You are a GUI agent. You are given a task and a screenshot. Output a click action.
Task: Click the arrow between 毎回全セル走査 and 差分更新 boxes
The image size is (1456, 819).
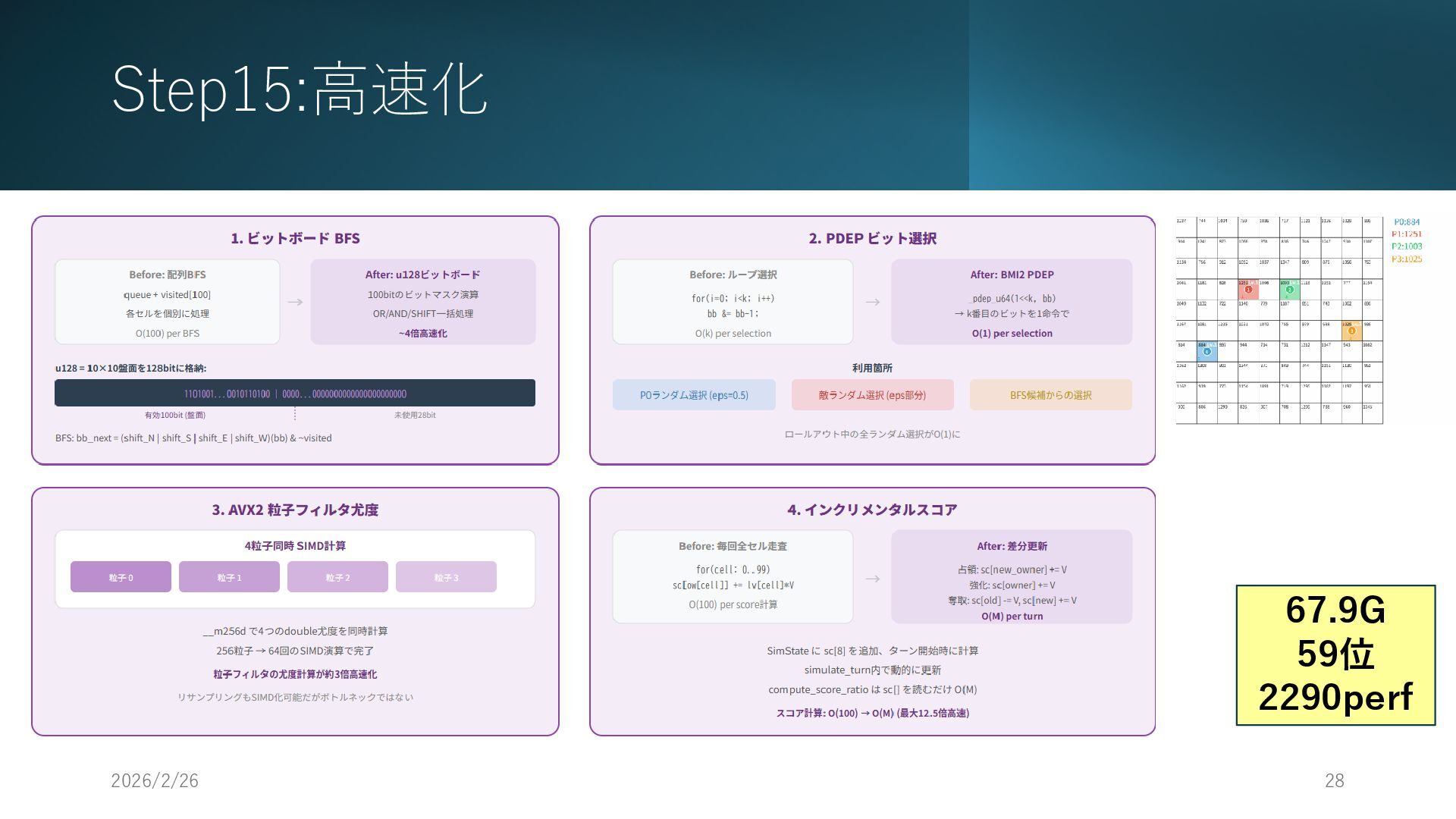pos(873,579)
